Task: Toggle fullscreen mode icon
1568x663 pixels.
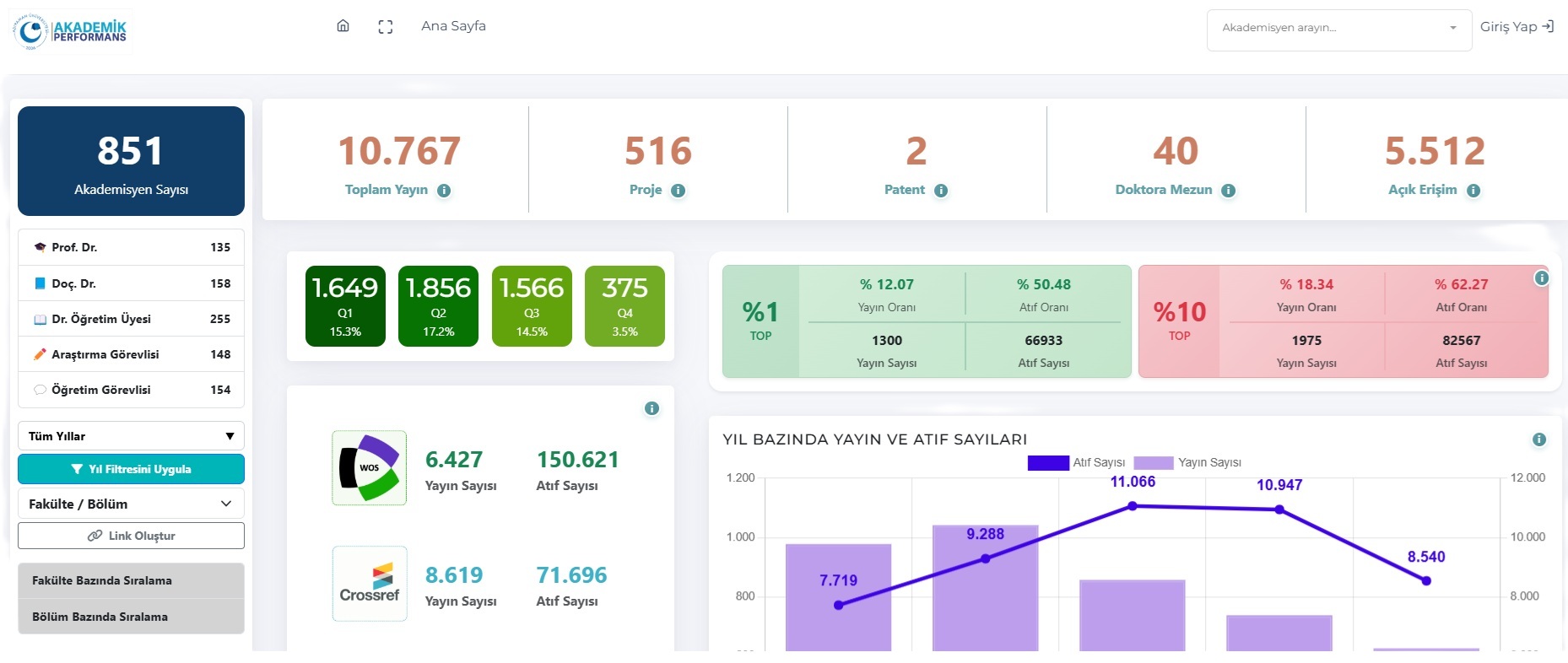Action: 386,27
